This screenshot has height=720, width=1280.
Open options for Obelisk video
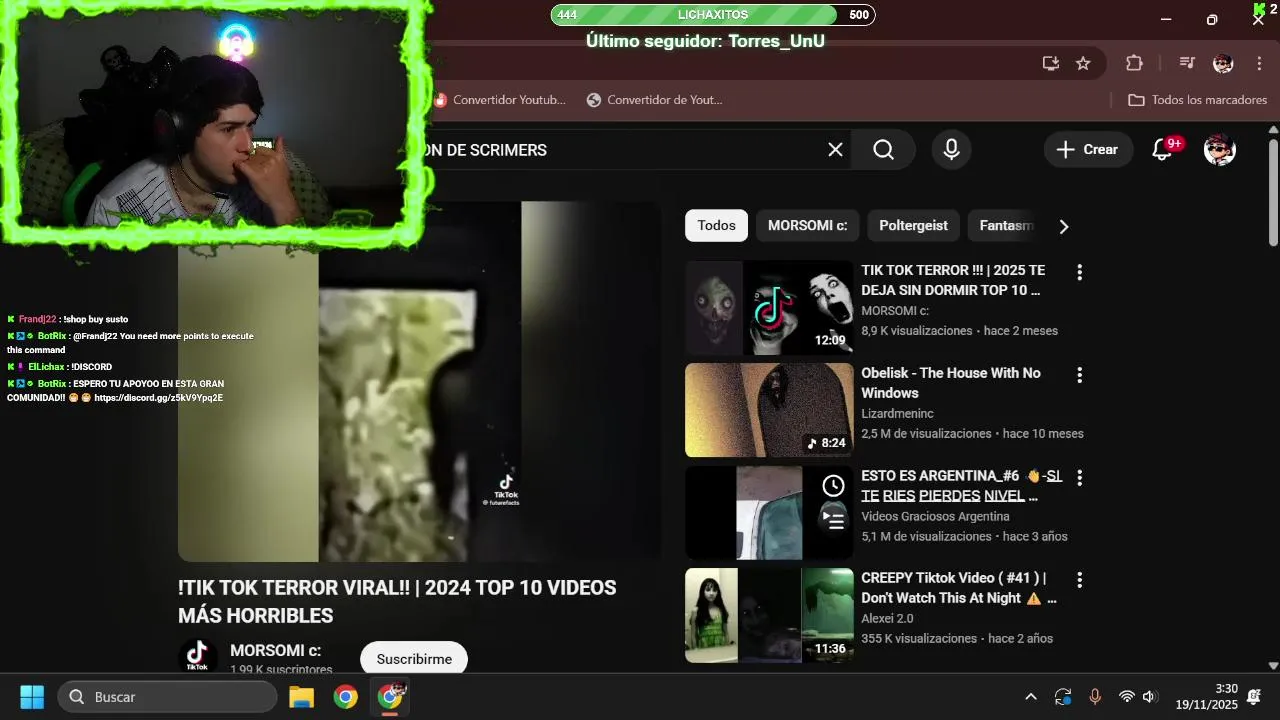[1079, 375]
